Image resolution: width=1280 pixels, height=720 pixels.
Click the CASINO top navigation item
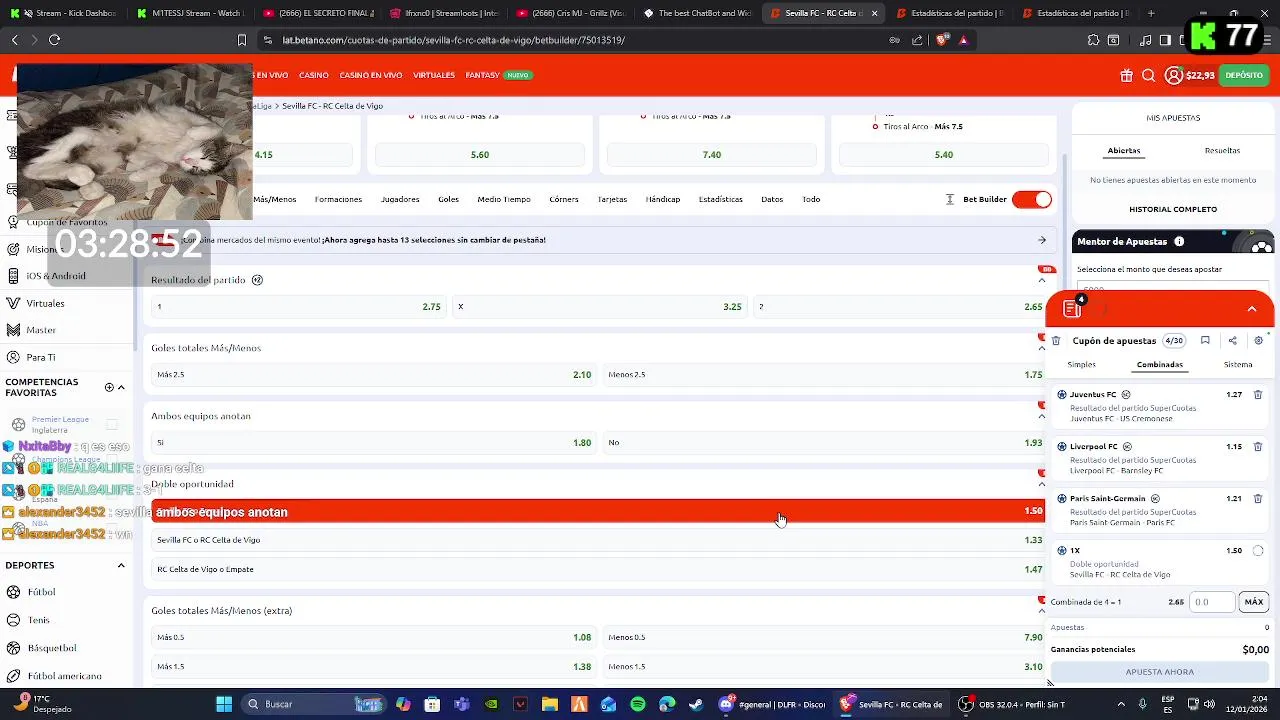pos(314,75)
